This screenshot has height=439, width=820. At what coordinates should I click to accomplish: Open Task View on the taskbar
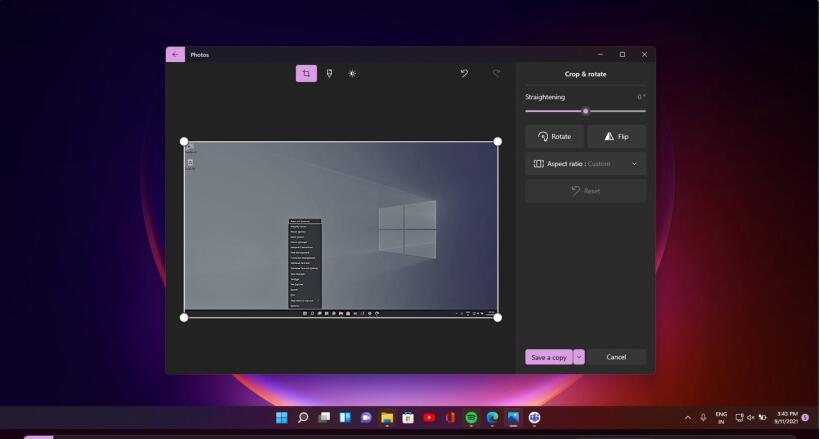[324, 418]
